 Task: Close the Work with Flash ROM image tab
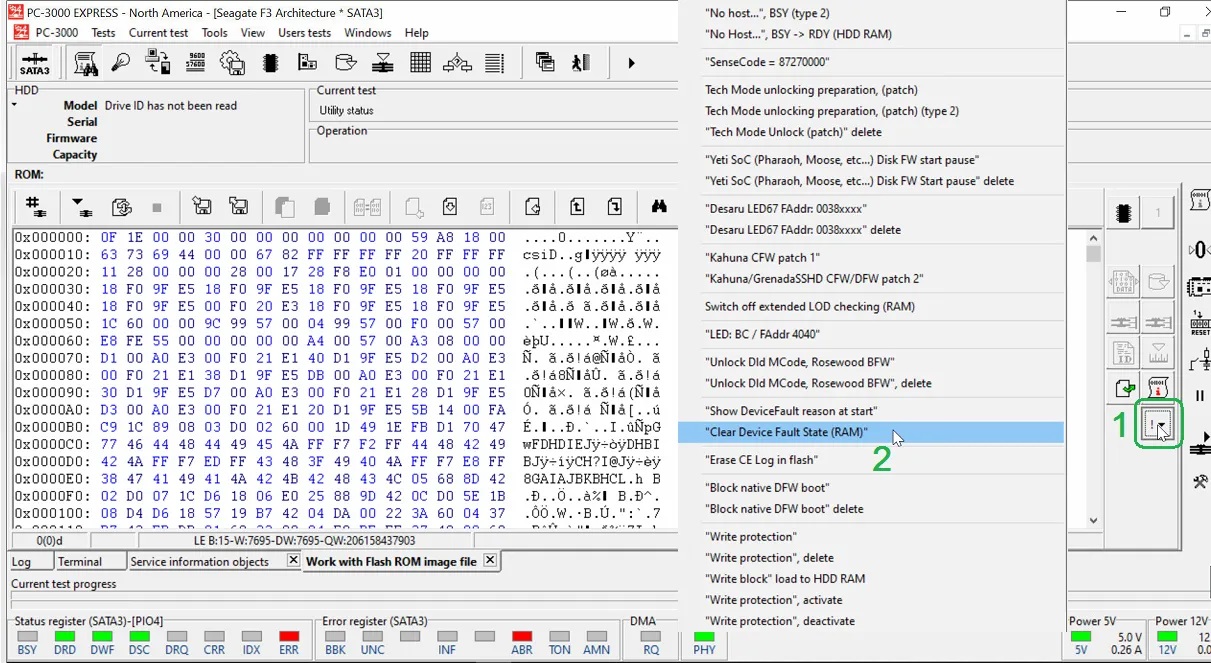(490, 561)
